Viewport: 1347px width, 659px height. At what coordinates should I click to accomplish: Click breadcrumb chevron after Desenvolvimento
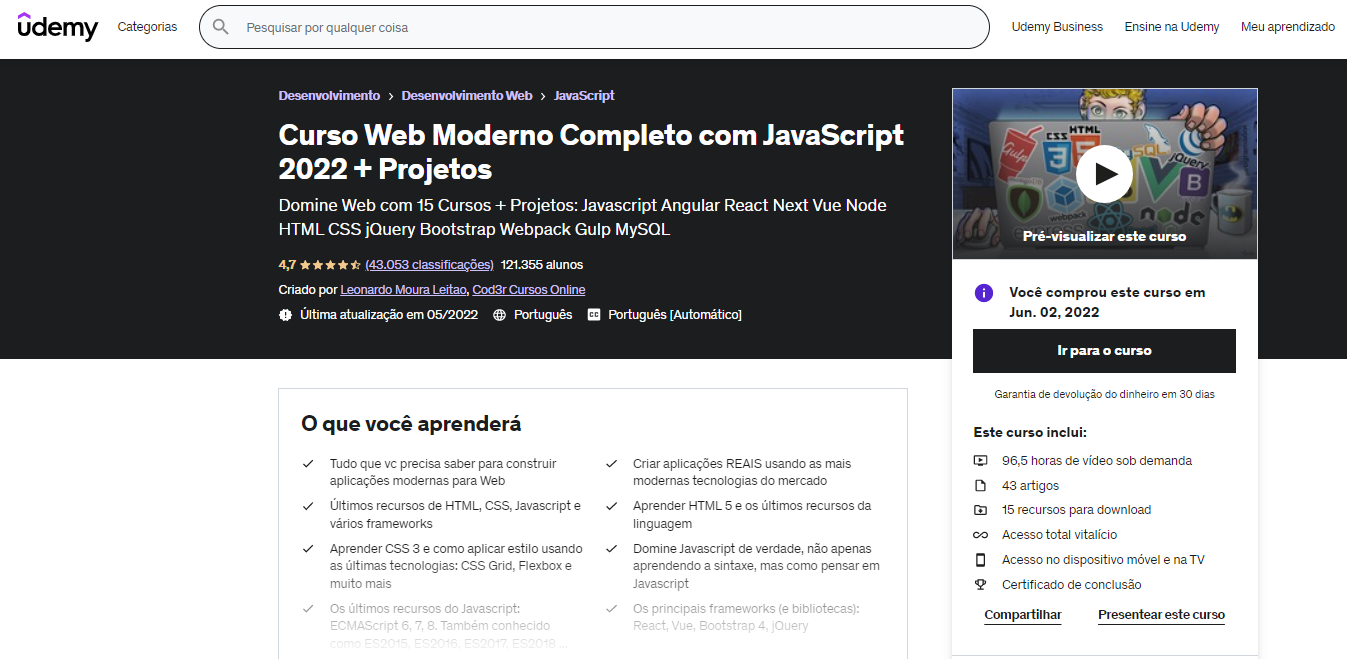click(391, 96)
